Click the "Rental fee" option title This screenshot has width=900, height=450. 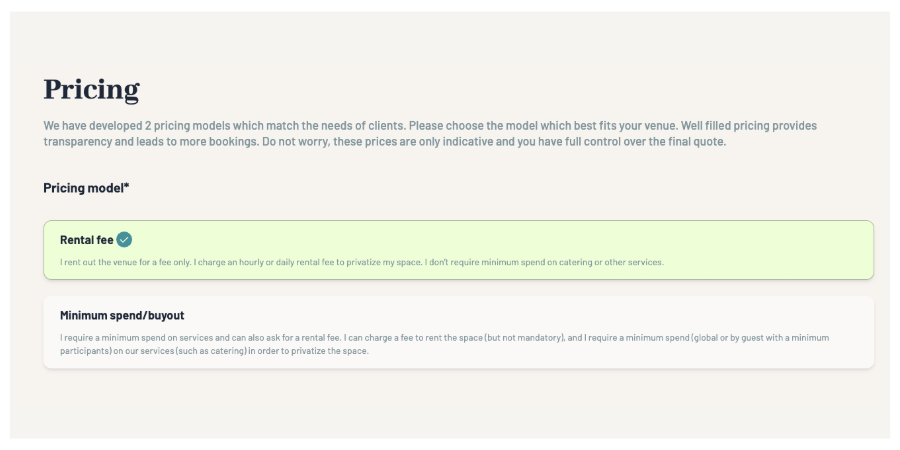pyautogui.click(x=87, y=239)
